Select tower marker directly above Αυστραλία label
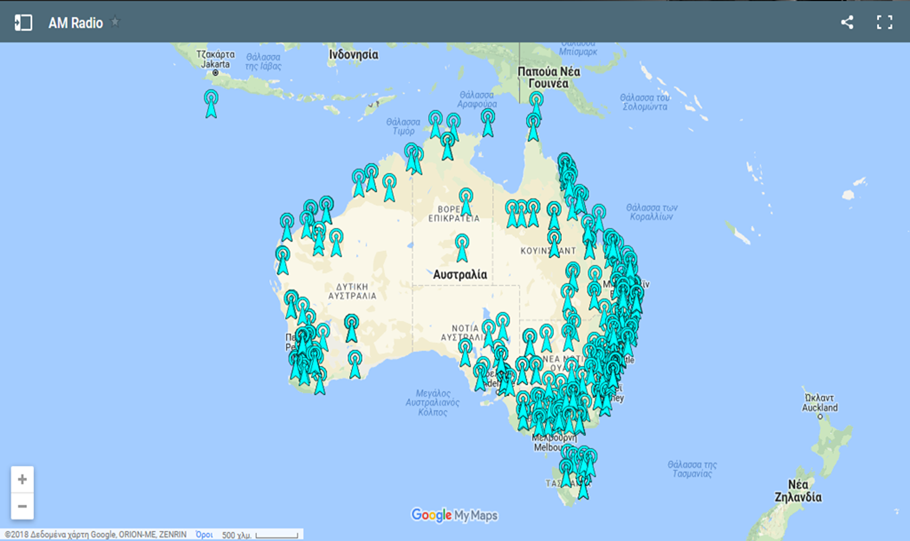910x541 pixels. pos(462,246)
